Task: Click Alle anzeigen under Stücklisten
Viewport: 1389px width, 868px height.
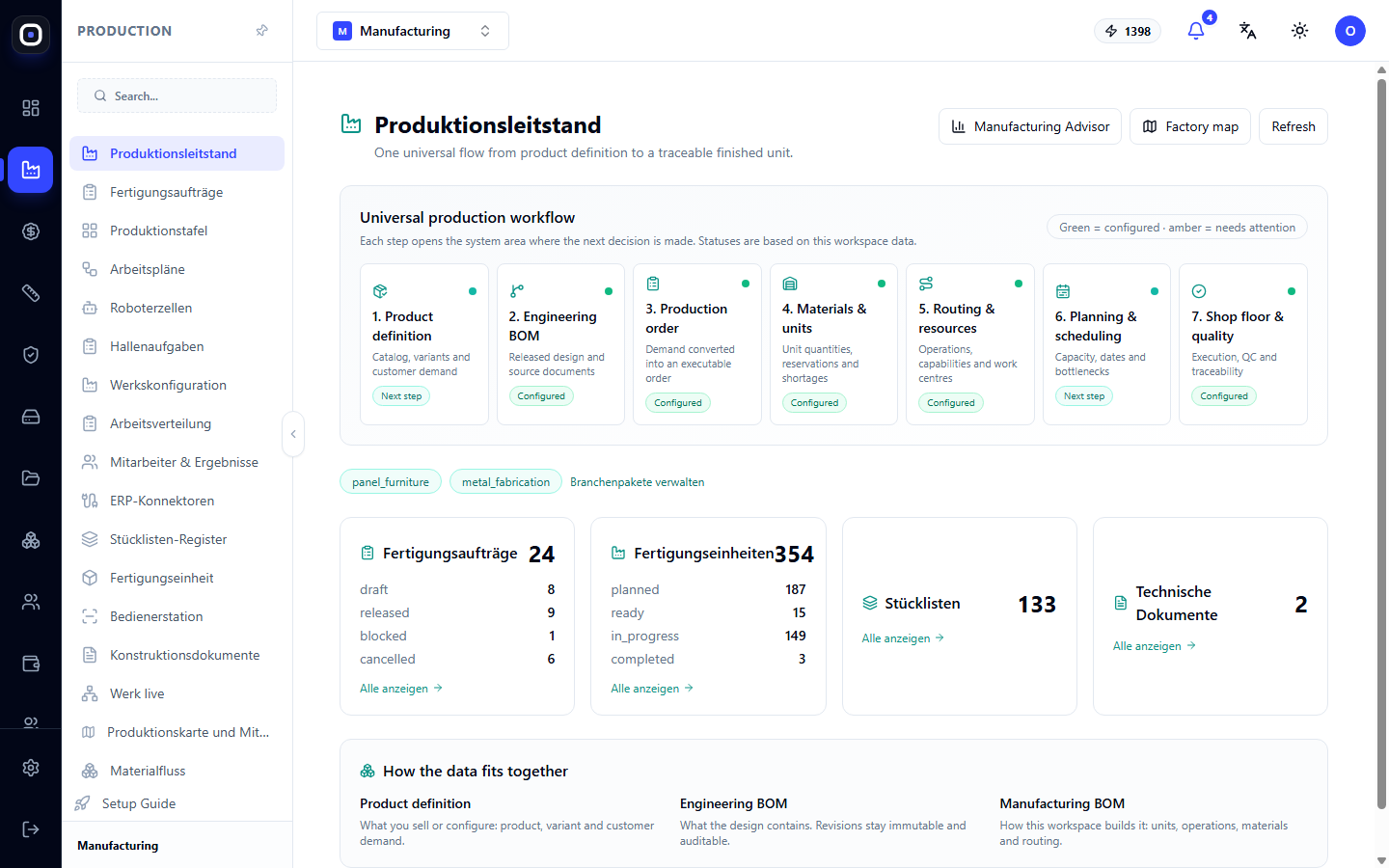Action: pyautogui.click(x=903, y=638)
